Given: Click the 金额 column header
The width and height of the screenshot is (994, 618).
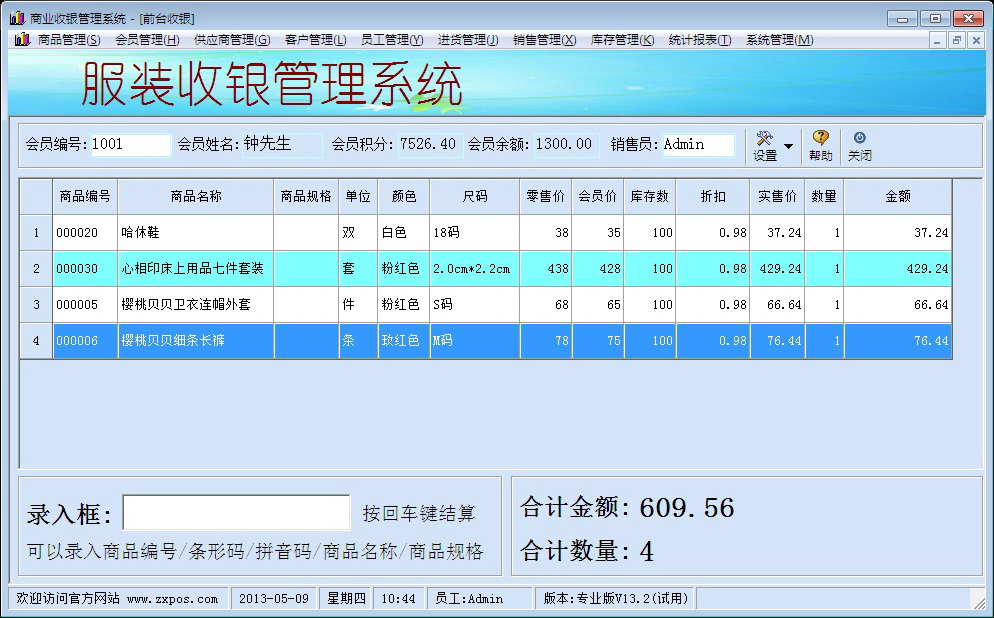Looking at the screenshot, I should click(898, 196).
